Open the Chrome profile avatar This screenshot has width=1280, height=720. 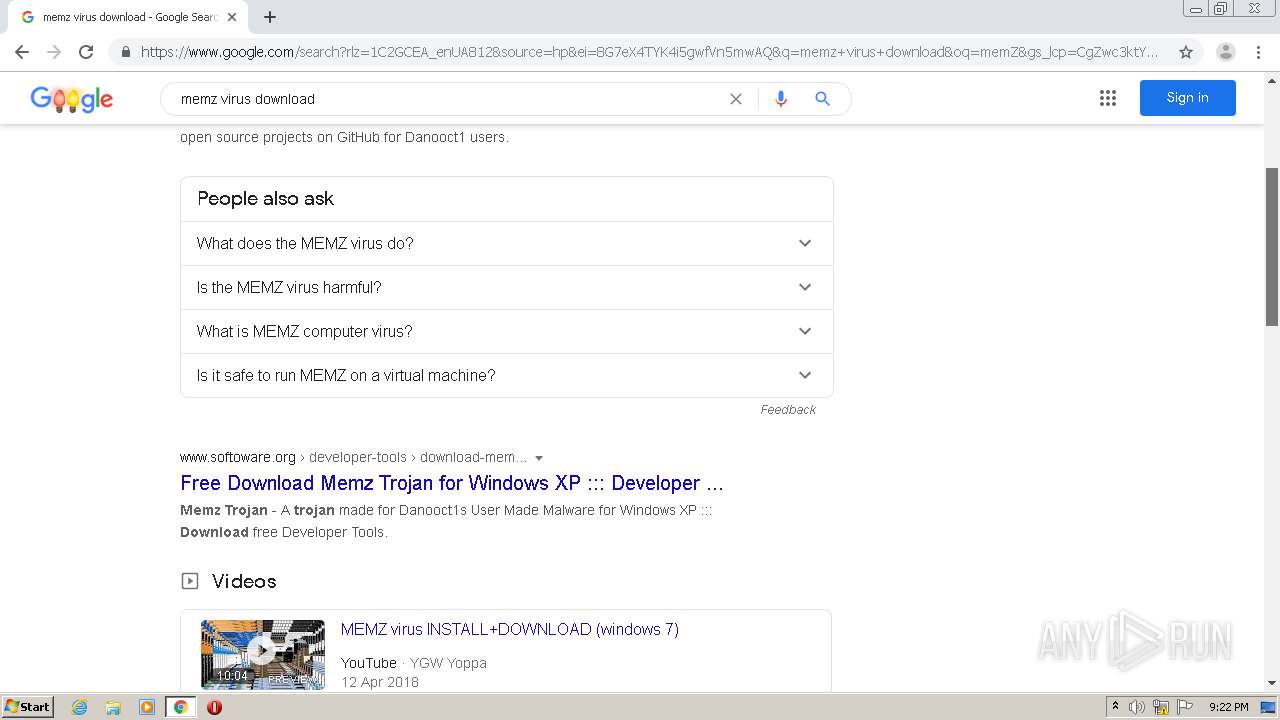[x=1225, y=52]
